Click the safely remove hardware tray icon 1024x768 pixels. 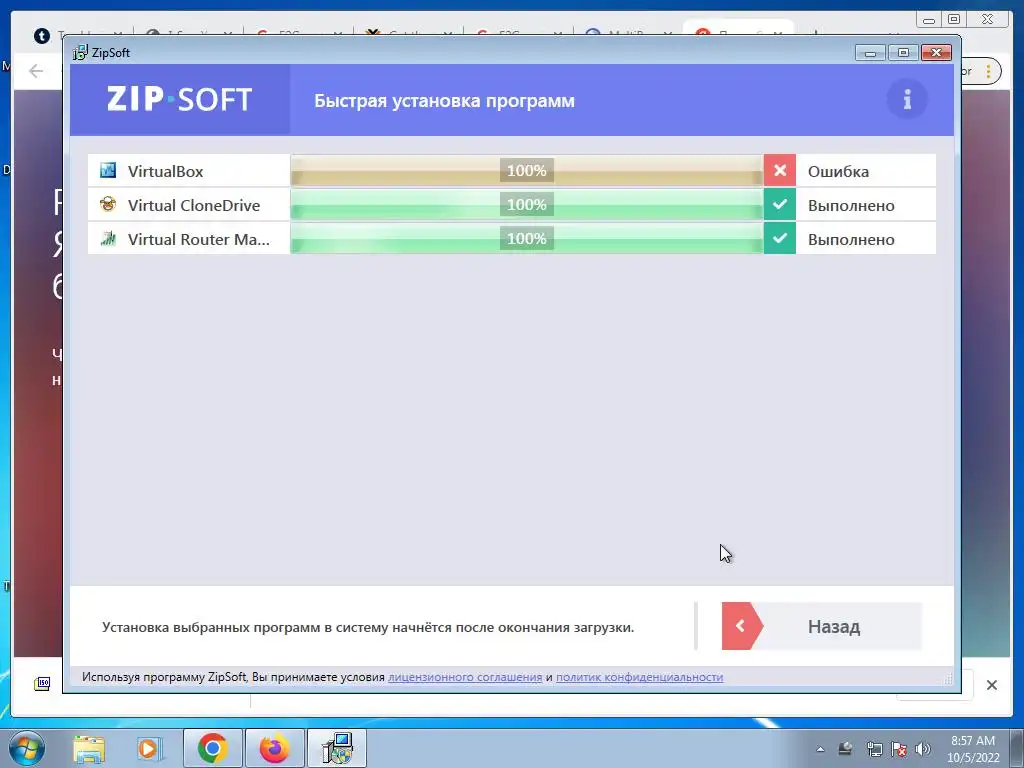point(846,749)
